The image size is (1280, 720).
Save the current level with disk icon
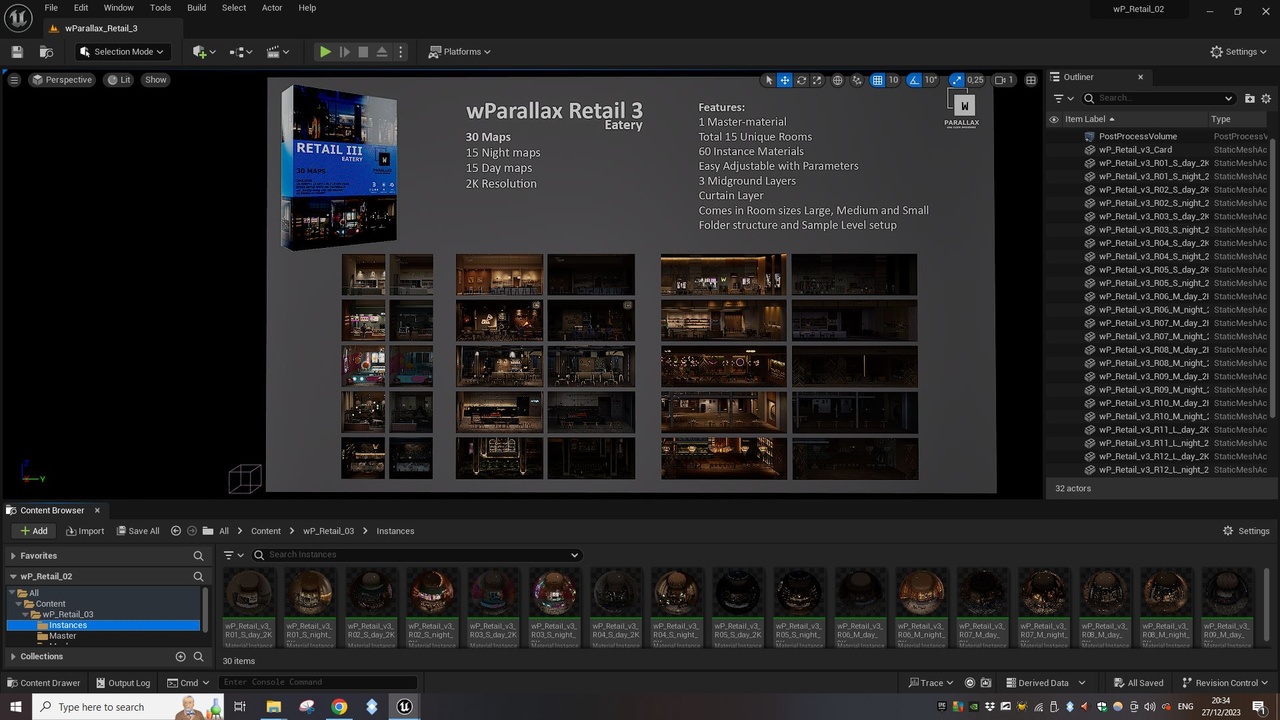(17, 52)
